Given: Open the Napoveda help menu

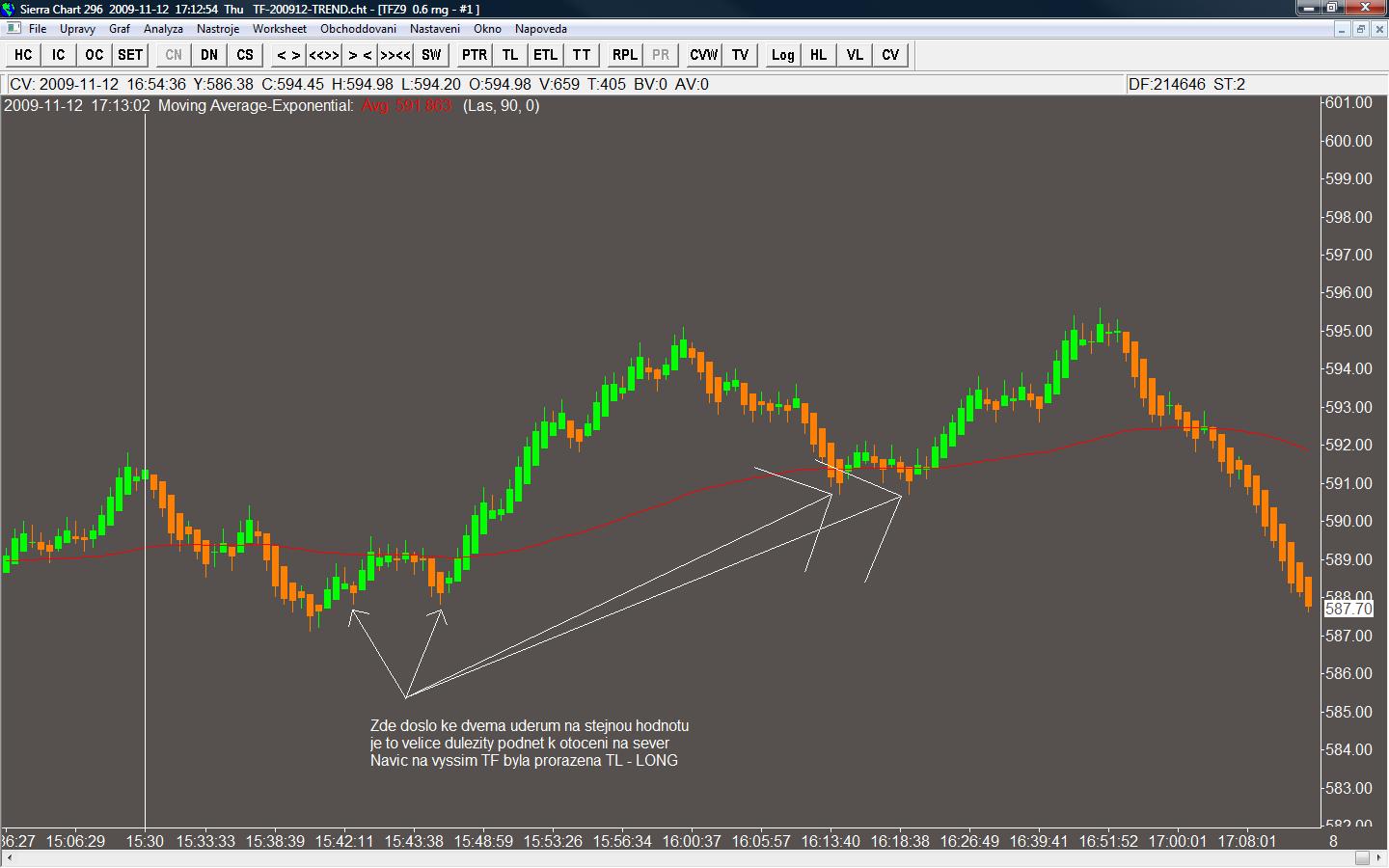Looking at the screenshot, I should point(541,29).
